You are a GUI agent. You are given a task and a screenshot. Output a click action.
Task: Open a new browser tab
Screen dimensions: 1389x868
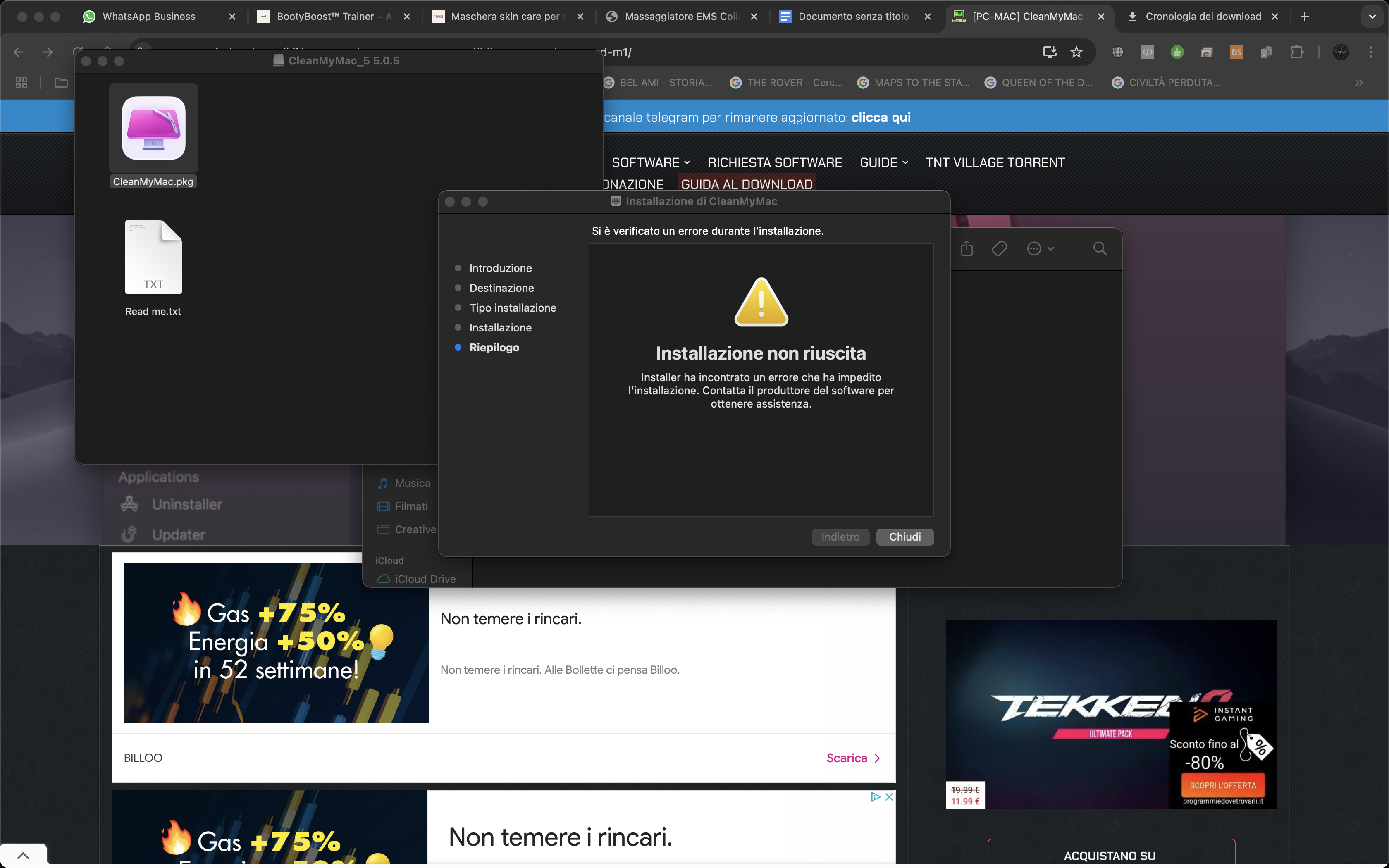(x=1305, y=17)
